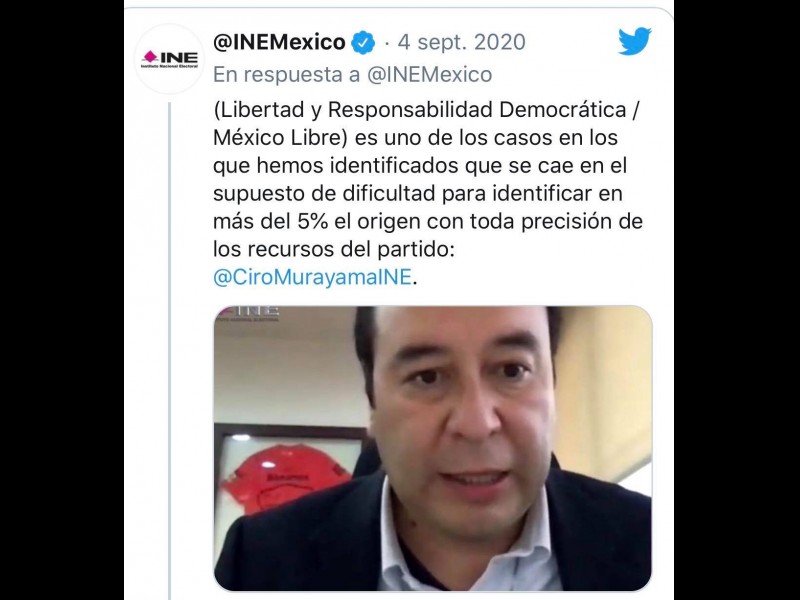Click the Twitter bird logo
The width and height of the screenshot is (800, 600).
click(634, 41)
